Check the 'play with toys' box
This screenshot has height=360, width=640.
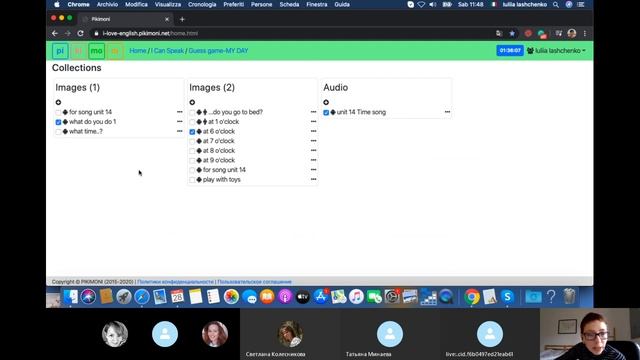pyautogui.click(x=192, y=180)
